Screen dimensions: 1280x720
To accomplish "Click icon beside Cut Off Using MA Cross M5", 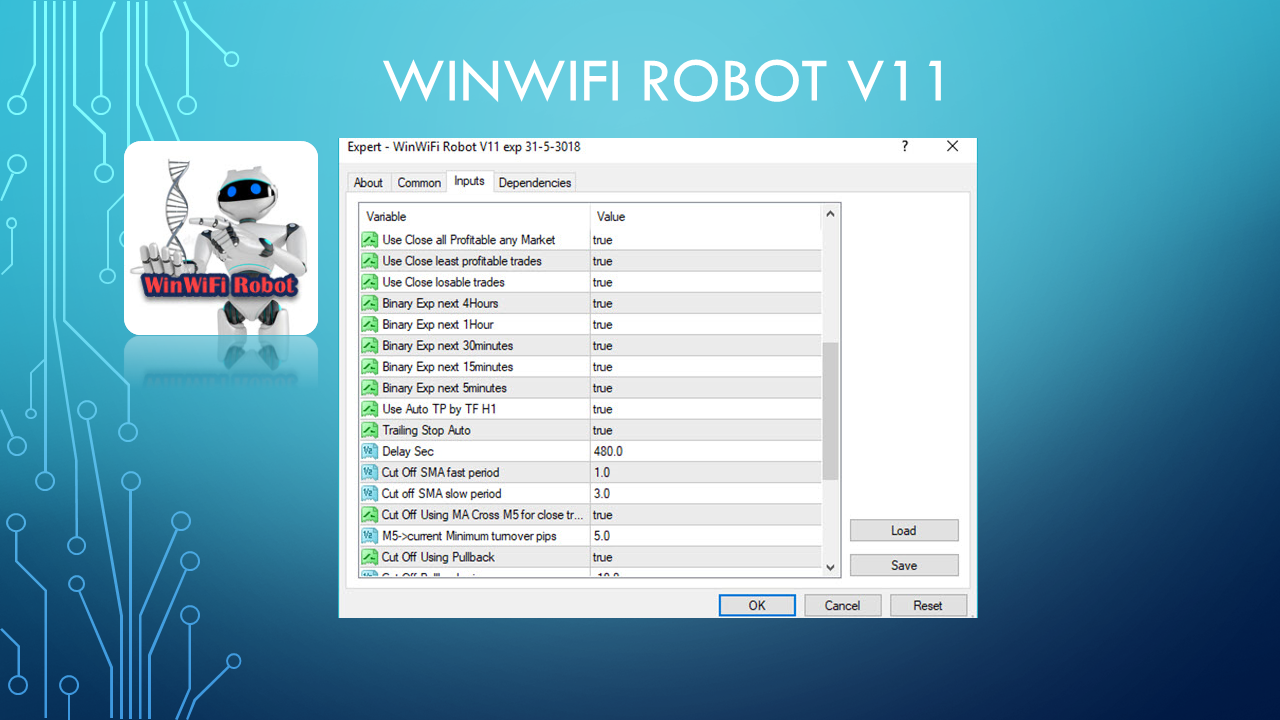I will coord(370,515).
